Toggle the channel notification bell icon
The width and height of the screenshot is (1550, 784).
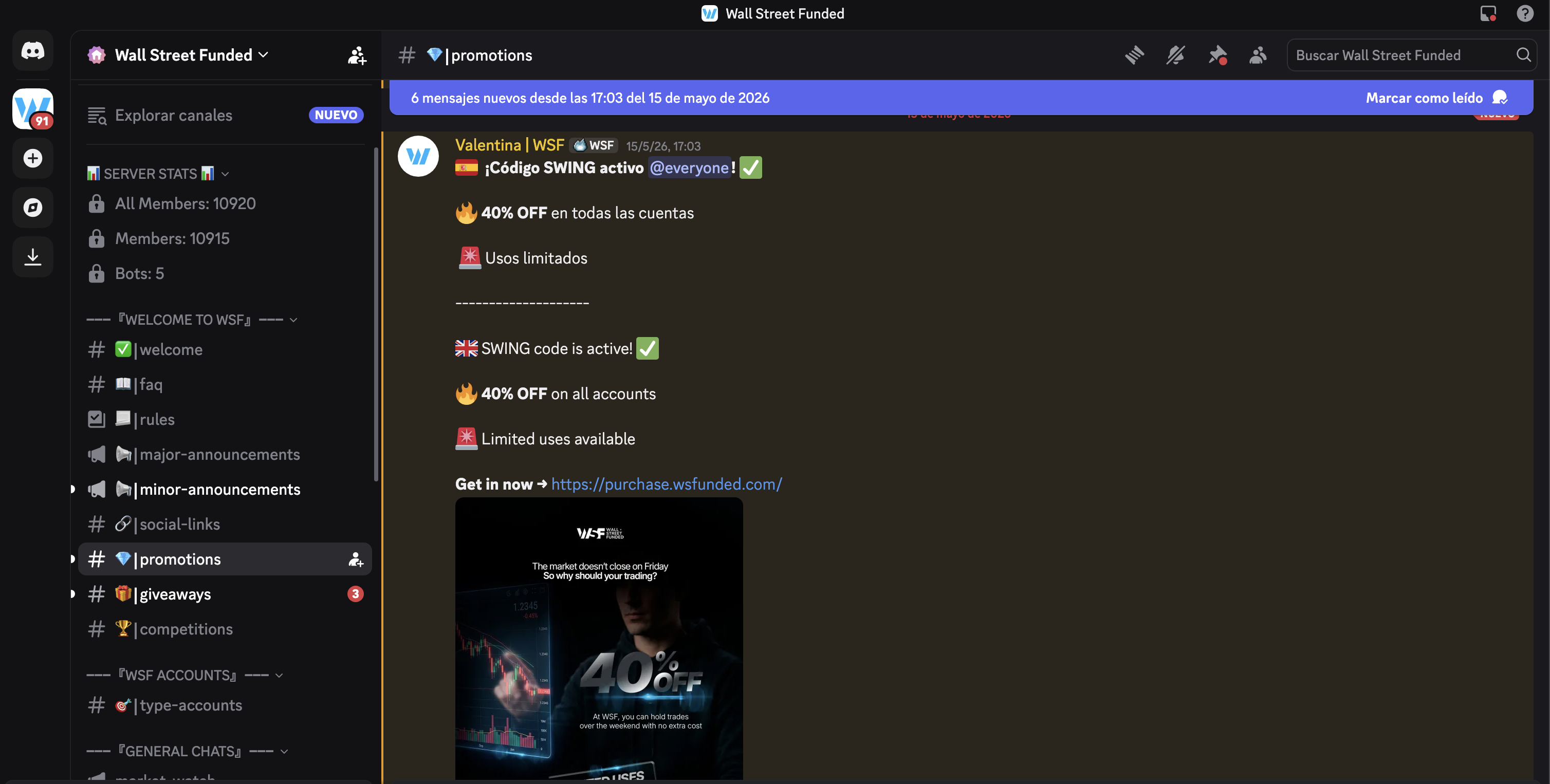pos(1176,55)
